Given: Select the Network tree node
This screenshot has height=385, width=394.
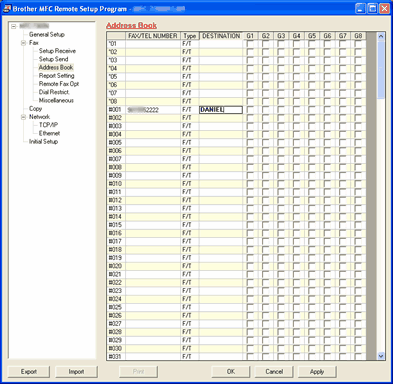Looking at the screenshot, I should click(x=39, y=117).
